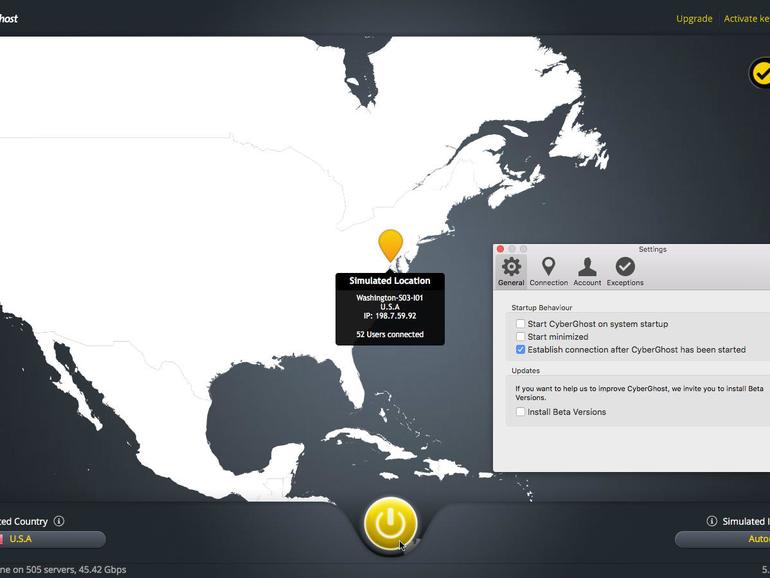This screenshot has width=770, height=578.
Task: Click info icon next to Simulated IP
Action: (712, 521)
